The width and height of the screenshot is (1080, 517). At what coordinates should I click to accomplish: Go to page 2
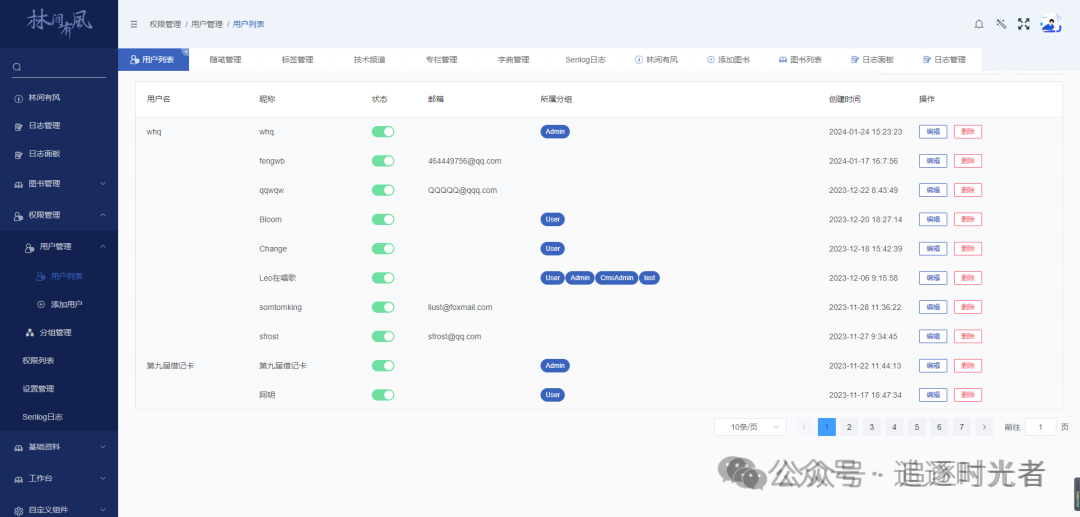click(849, 428)
